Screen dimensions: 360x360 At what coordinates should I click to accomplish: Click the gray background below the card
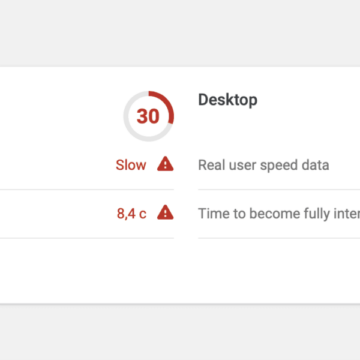180,333
